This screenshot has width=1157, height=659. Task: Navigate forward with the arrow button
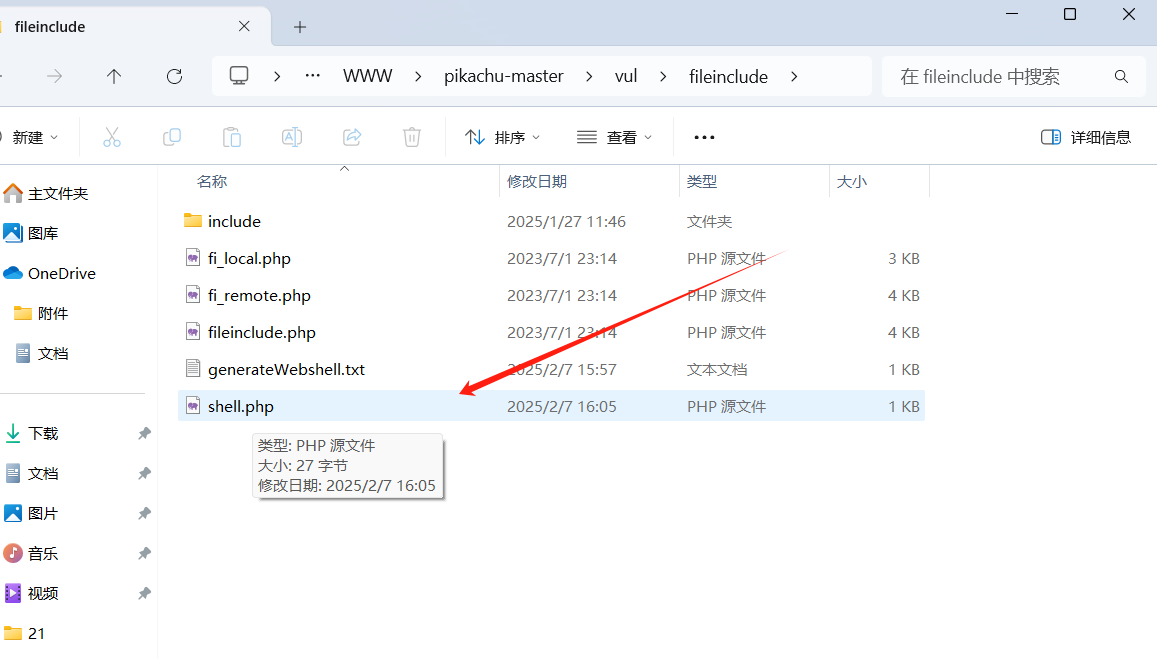(x=55, y=76)
